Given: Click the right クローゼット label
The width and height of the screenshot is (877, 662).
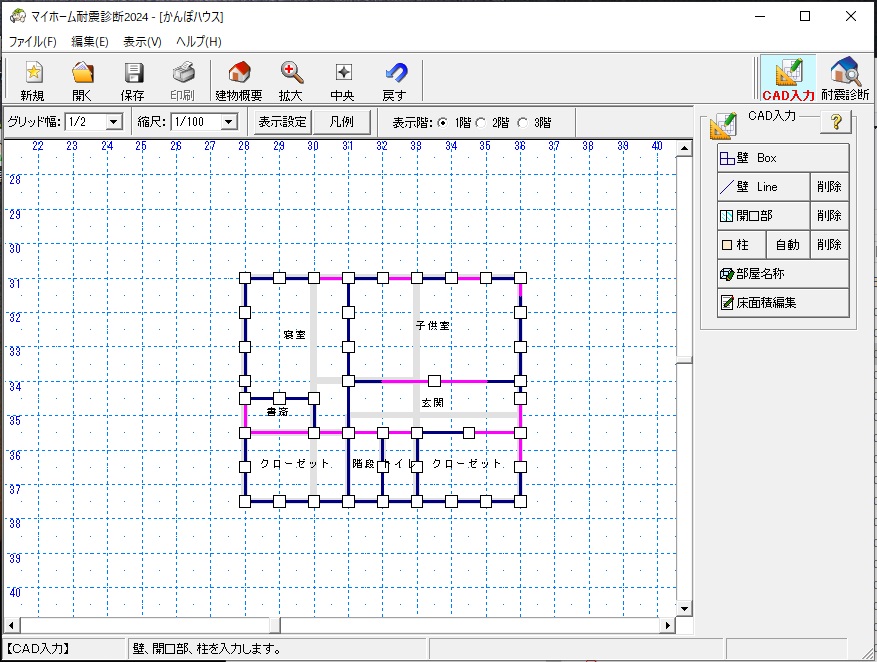Looking at the screenshot, I should 467,464.
